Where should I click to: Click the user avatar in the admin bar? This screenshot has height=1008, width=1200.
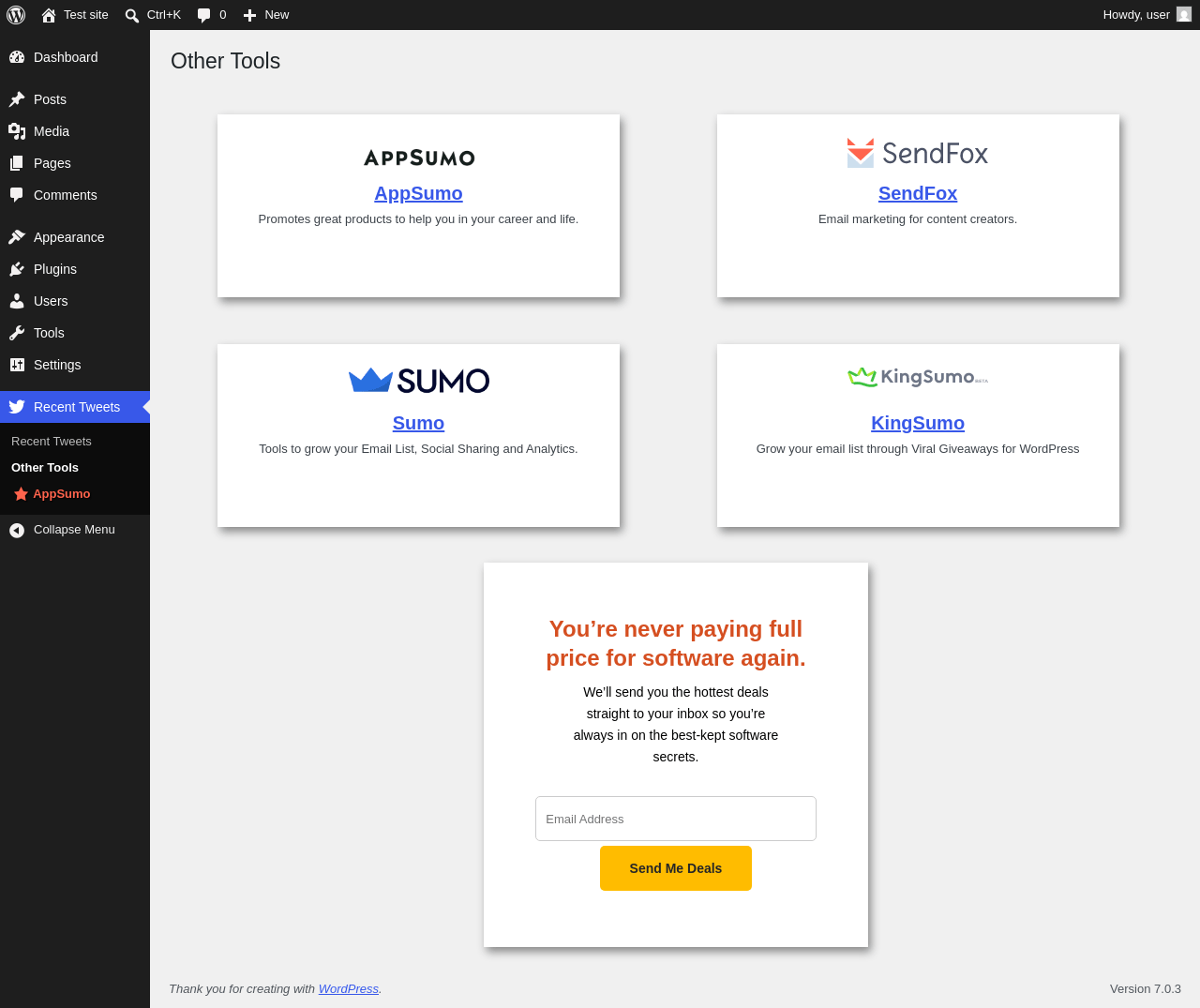click(x=1184, y=15)
